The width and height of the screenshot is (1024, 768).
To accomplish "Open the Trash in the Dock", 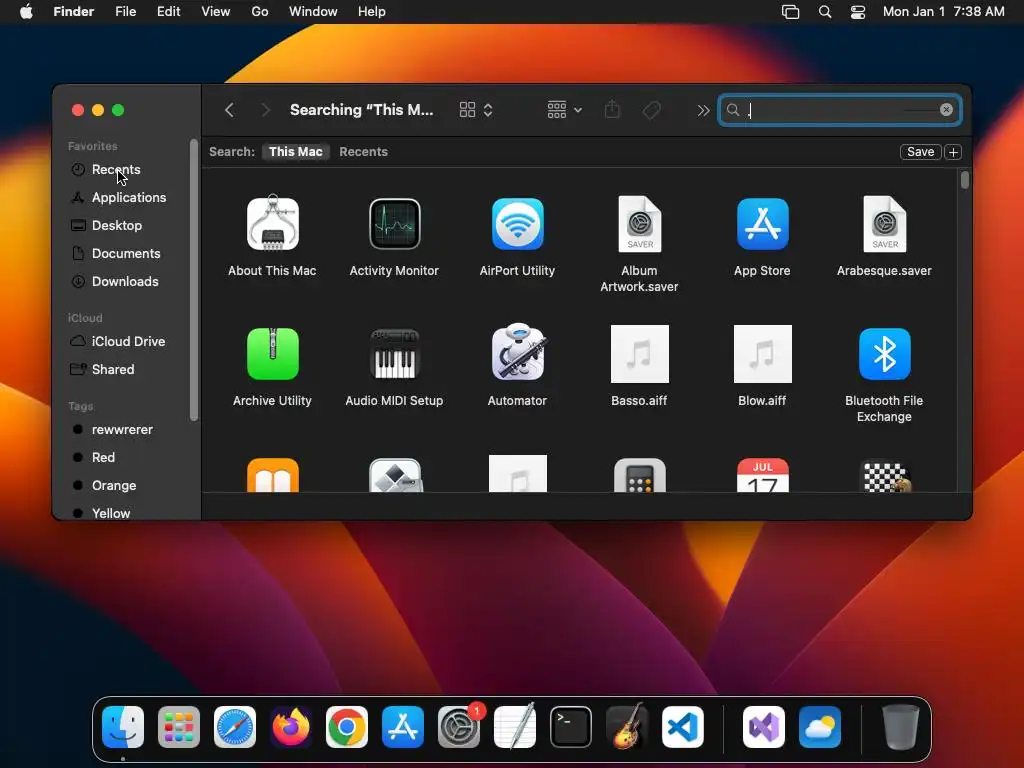I will [901, 727].
